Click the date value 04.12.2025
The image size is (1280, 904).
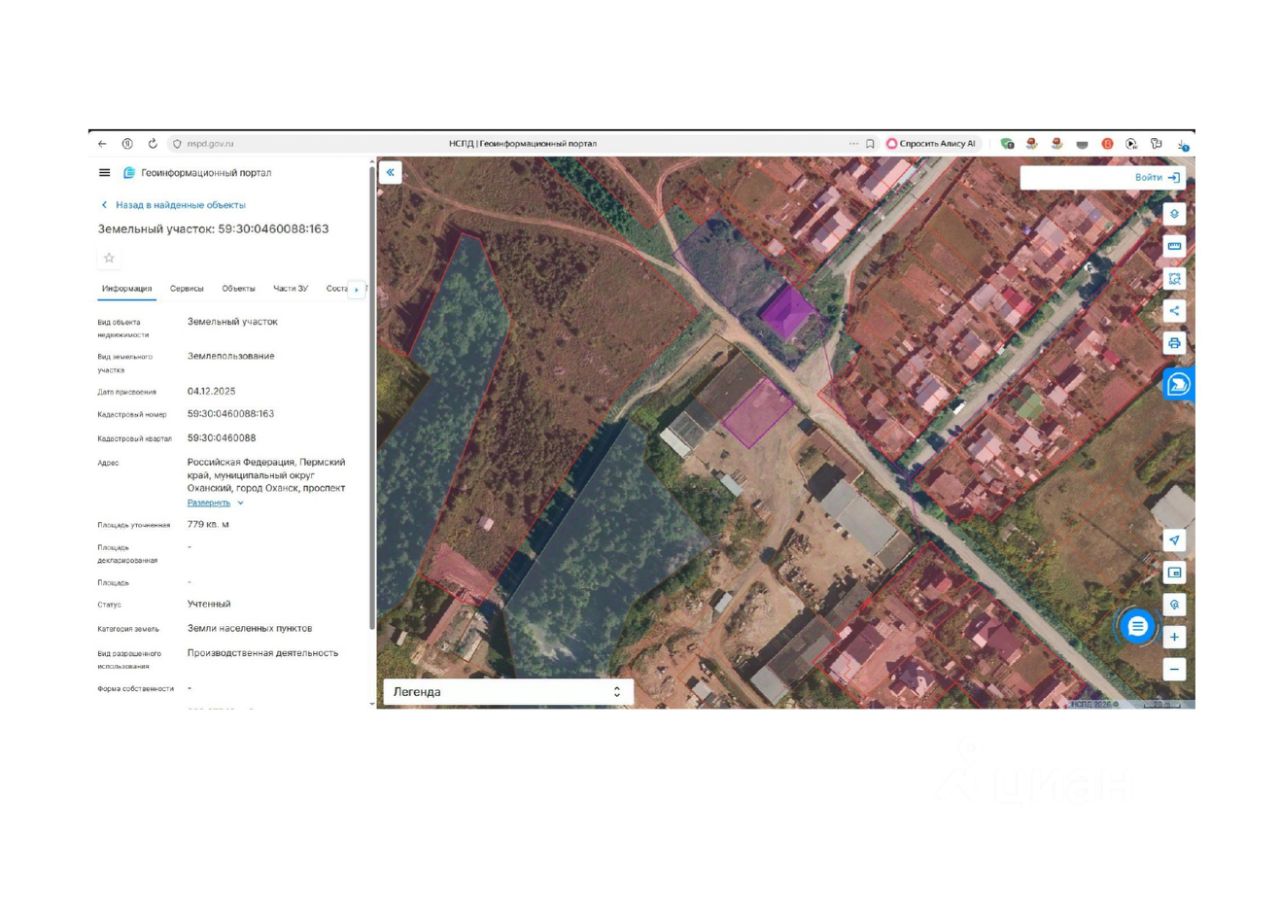tap(211, 391)
